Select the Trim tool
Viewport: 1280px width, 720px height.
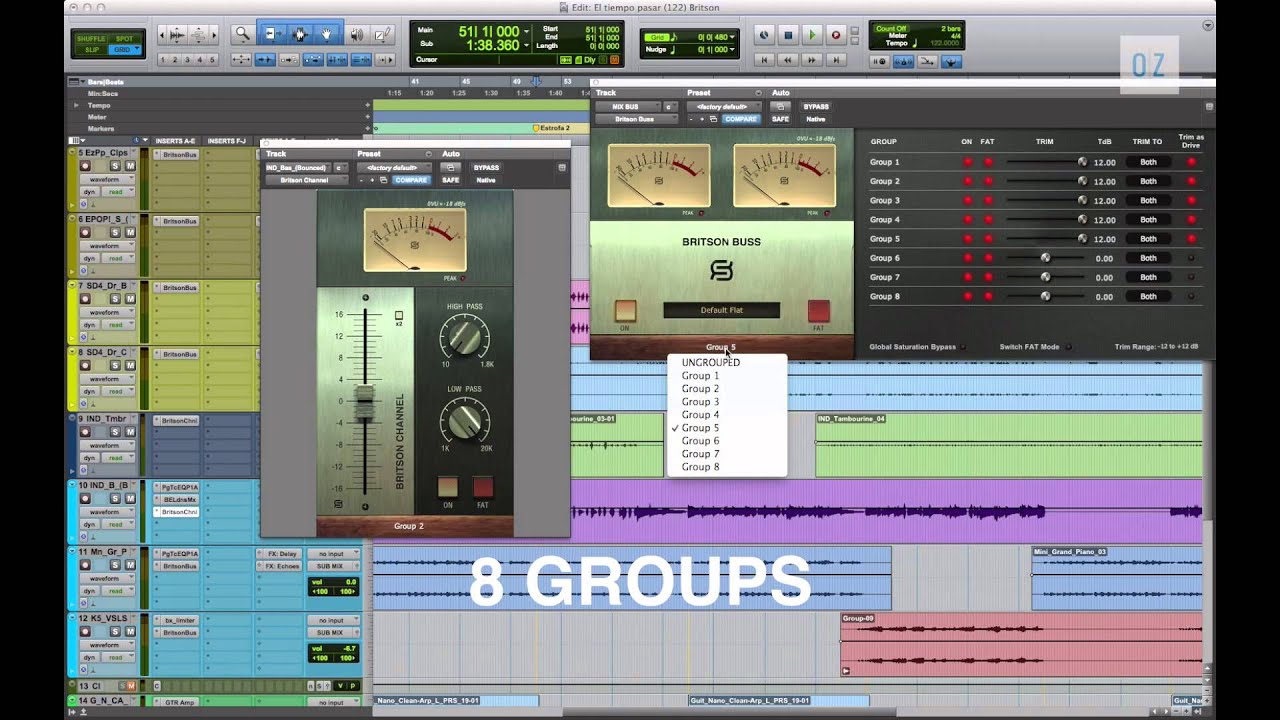pyautogui.click(x=272, y=35)
